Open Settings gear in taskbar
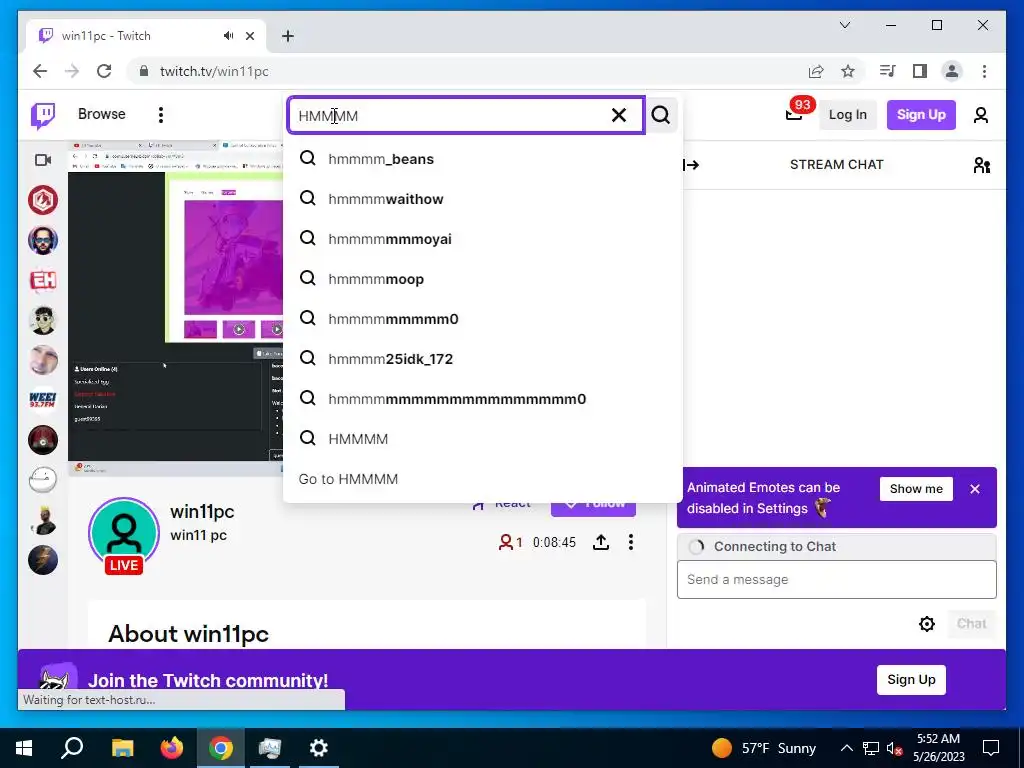This screenshot has width=1024, height=768. [319, 748]
